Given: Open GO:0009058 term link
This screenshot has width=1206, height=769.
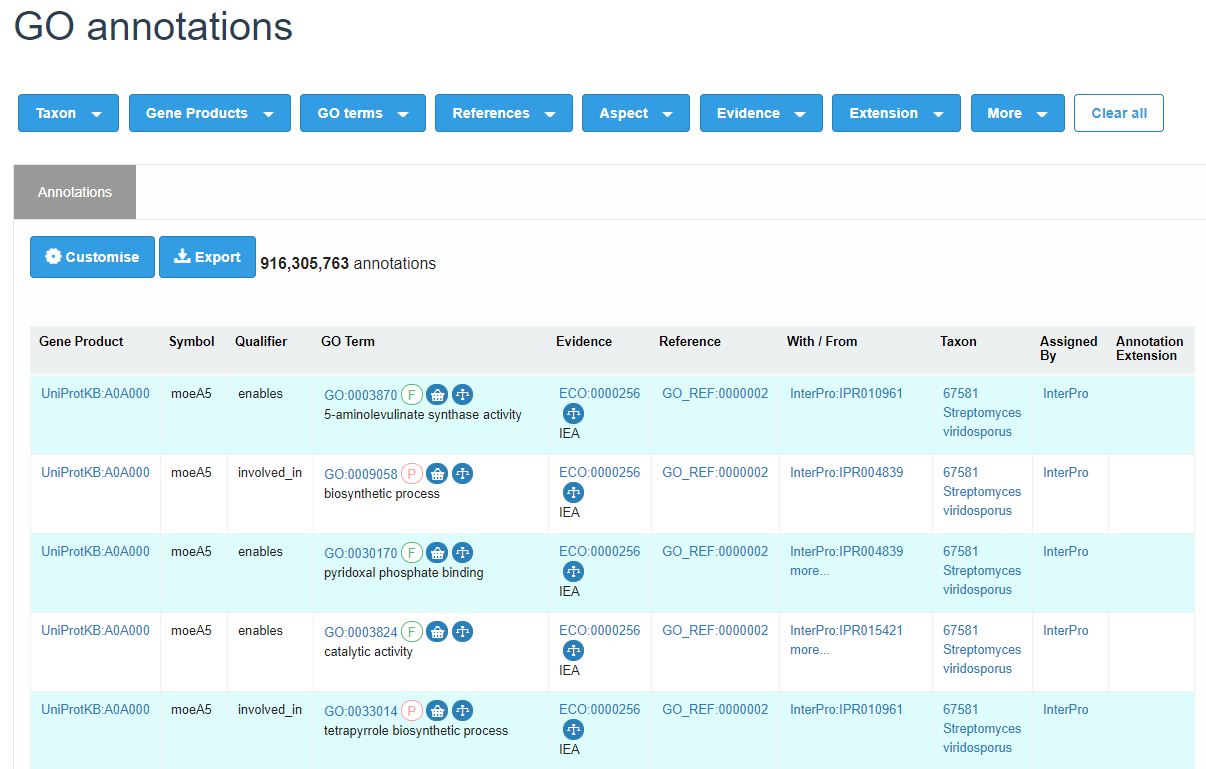Looking at the screenshot, I should click(x=361, y=474).
